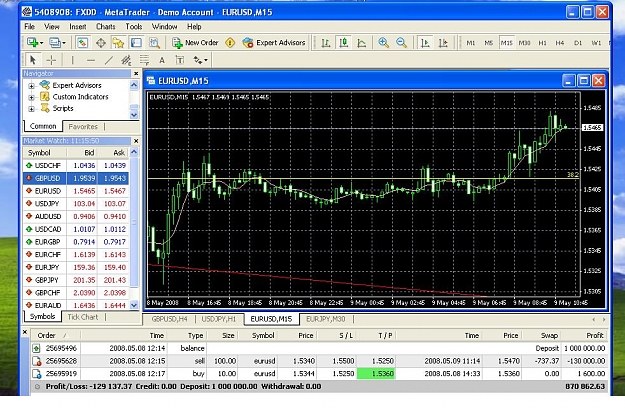Select the Trendline drawing tool
The width and height of the screenshot is (625, 408).
click(x=108, y=60)
